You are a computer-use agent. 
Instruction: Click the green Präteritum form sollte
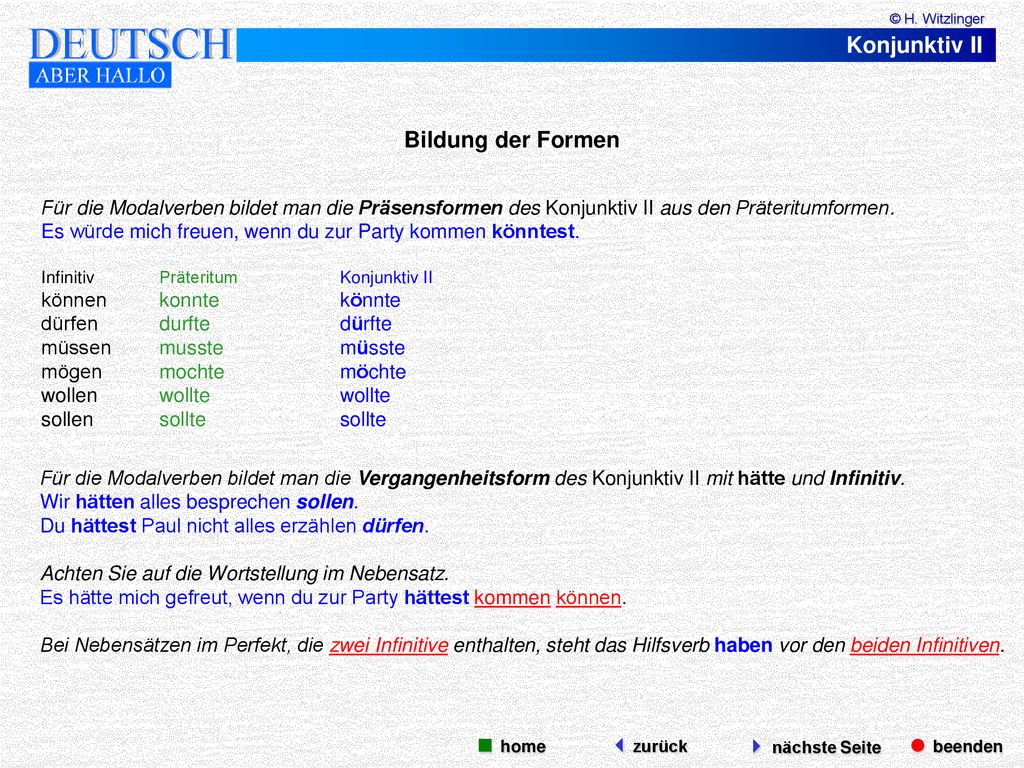coord(183,420)
